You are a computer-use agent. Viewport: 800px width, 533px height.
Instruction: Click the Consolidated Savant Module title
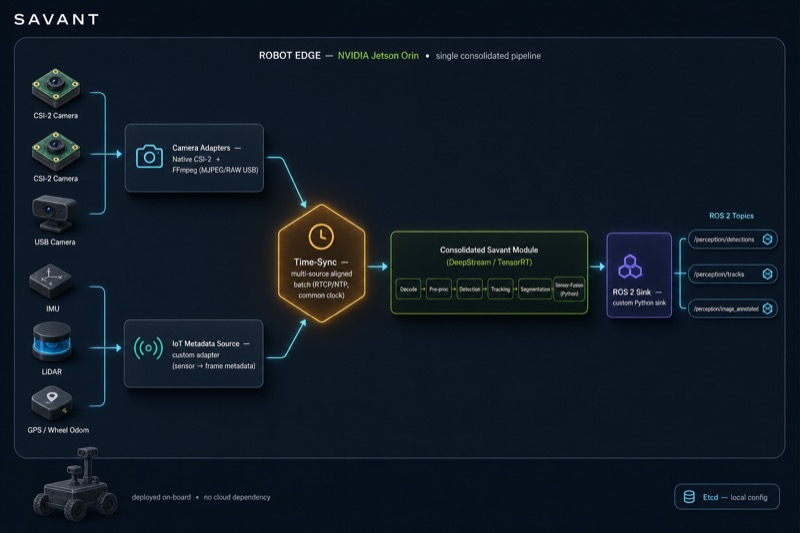[489, 250]
